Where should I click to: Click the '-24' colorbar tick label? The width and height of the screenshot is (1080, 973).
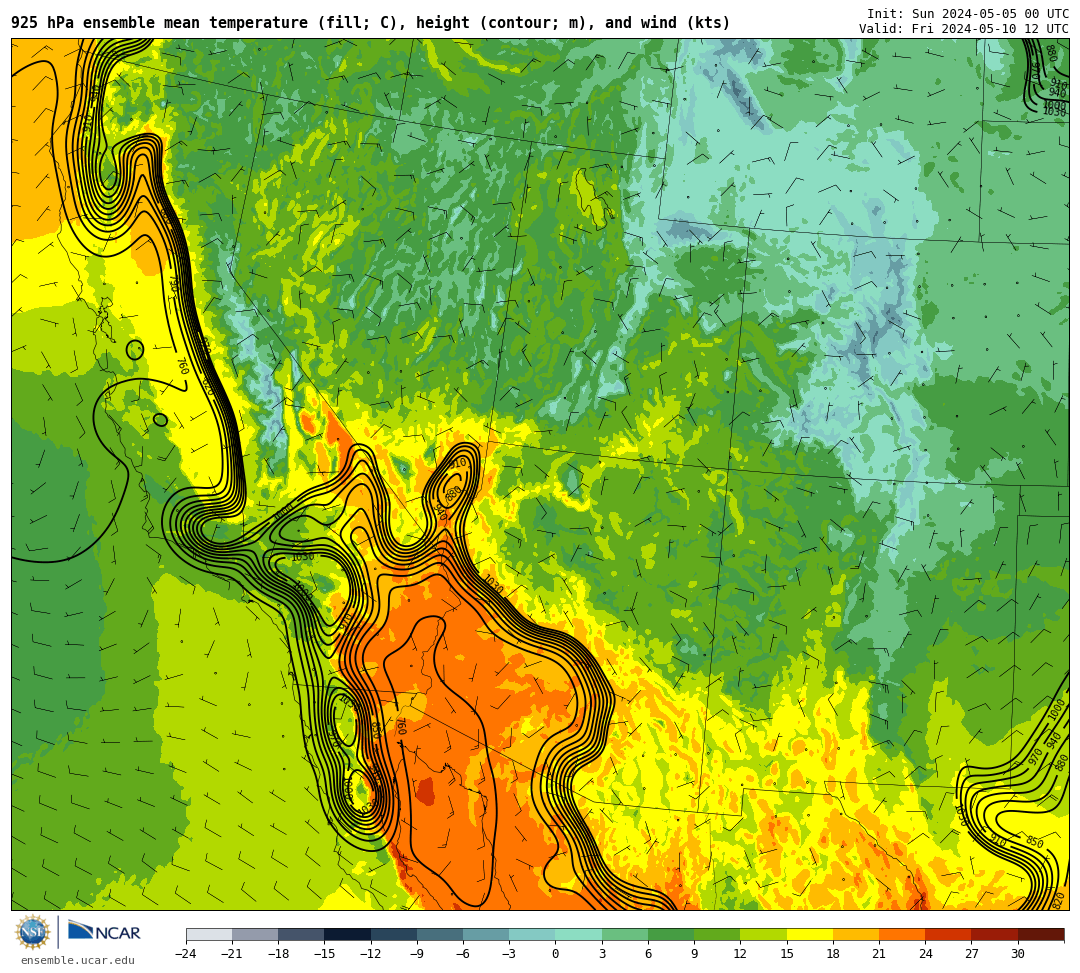pos(186,954)
